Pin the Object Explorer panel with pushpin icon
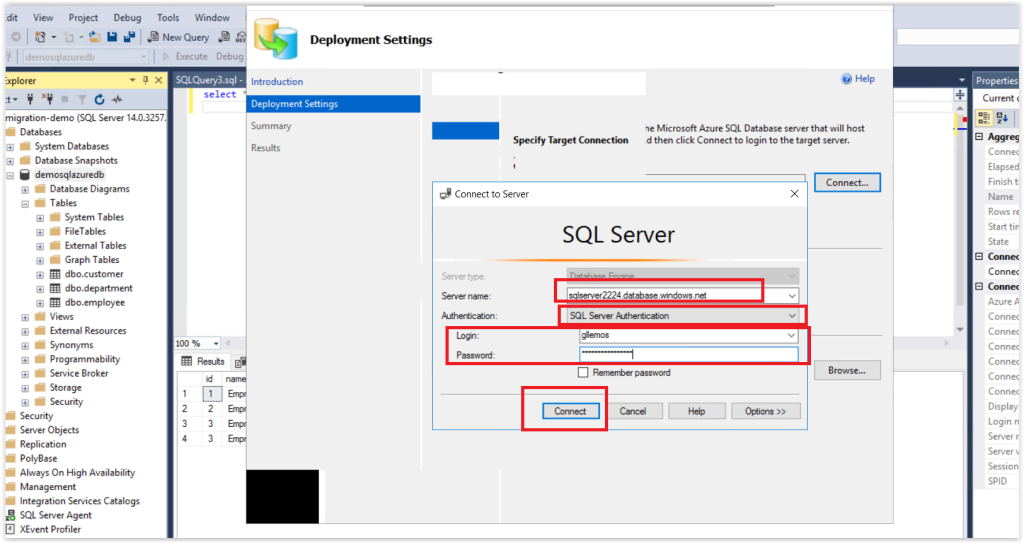 146,80
